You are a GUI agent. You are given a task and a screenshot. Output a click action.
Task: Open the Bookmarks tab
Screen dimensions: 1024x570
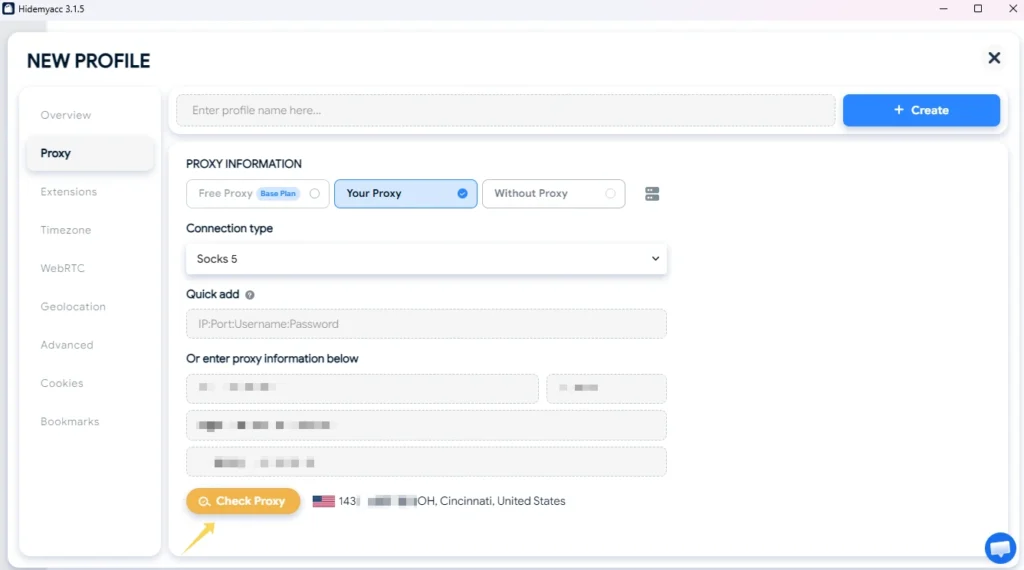click(x=70, y=422)
